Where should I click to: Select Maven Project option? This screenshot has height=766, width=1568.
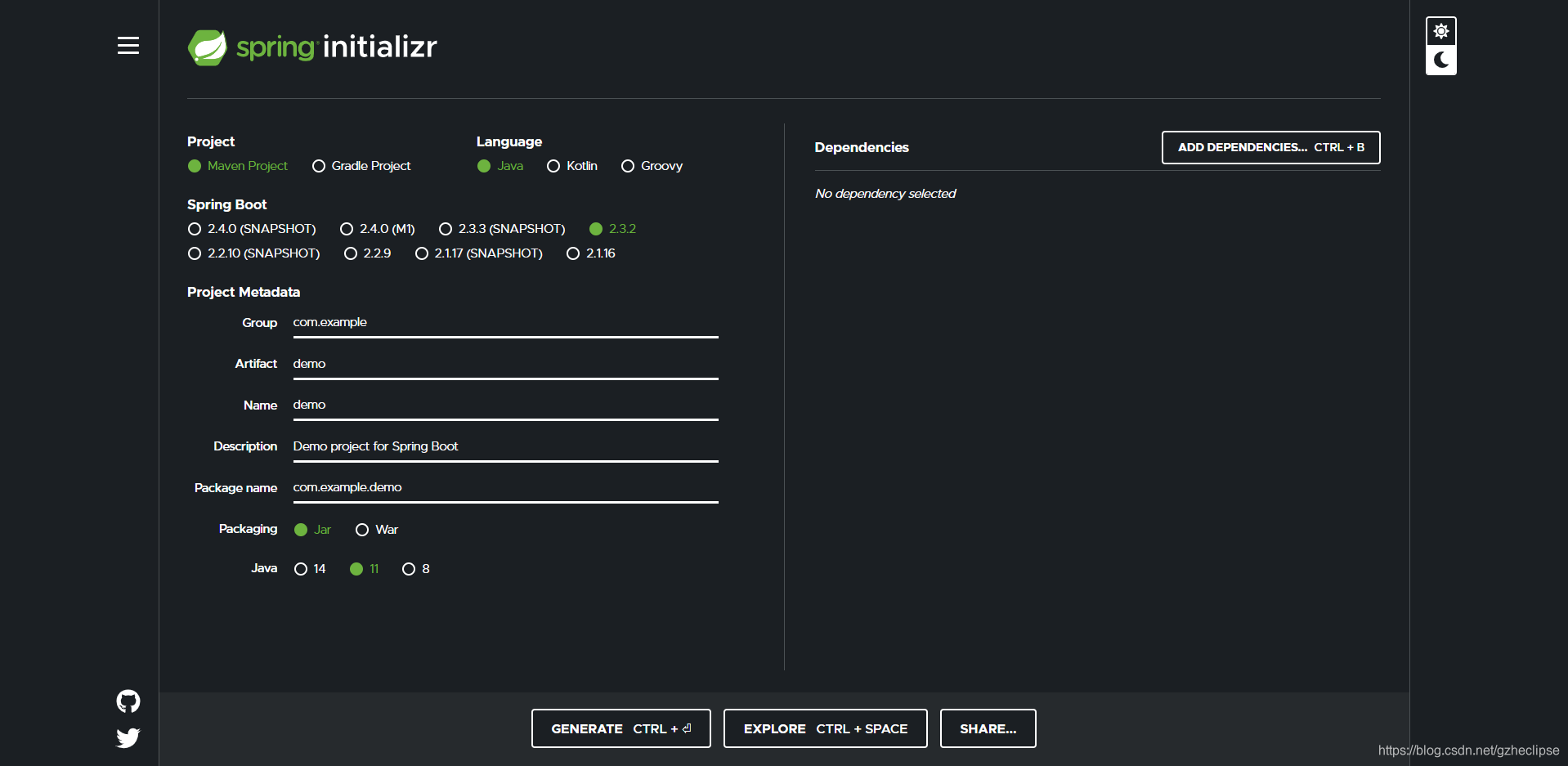click(x=238, y=166)
